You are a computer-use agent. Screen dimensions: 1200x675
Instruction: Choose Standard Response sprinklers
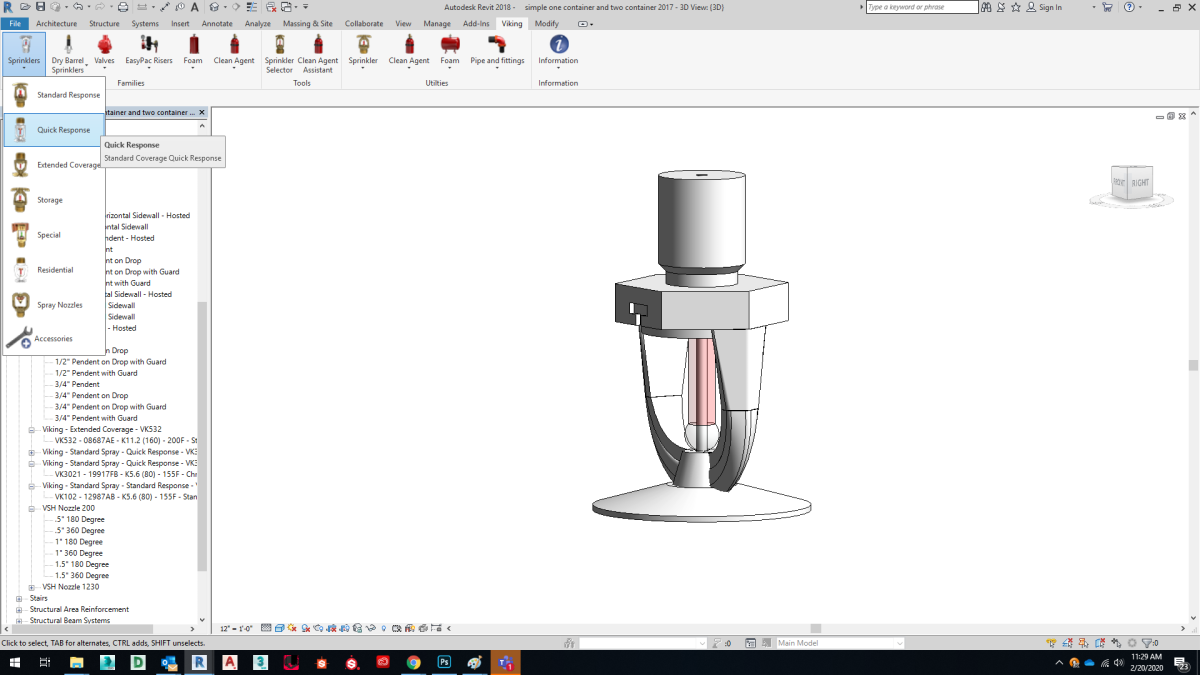[54, 95]
